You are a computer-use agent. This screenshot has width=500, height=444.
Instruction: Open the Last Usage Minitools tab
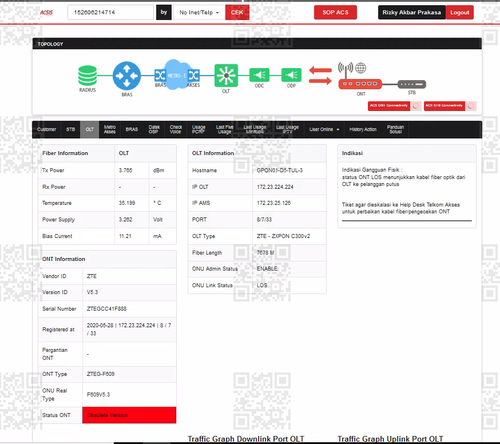point(255,129)
